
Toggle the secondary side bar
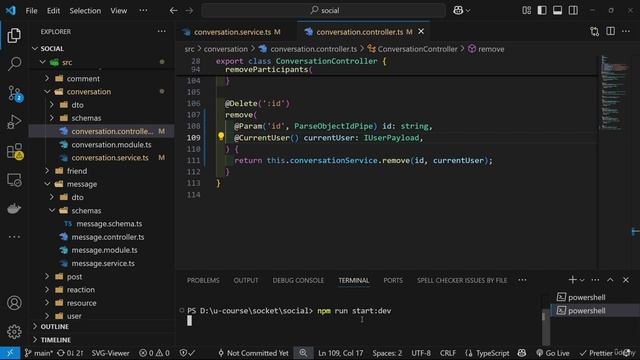[573, 11]
